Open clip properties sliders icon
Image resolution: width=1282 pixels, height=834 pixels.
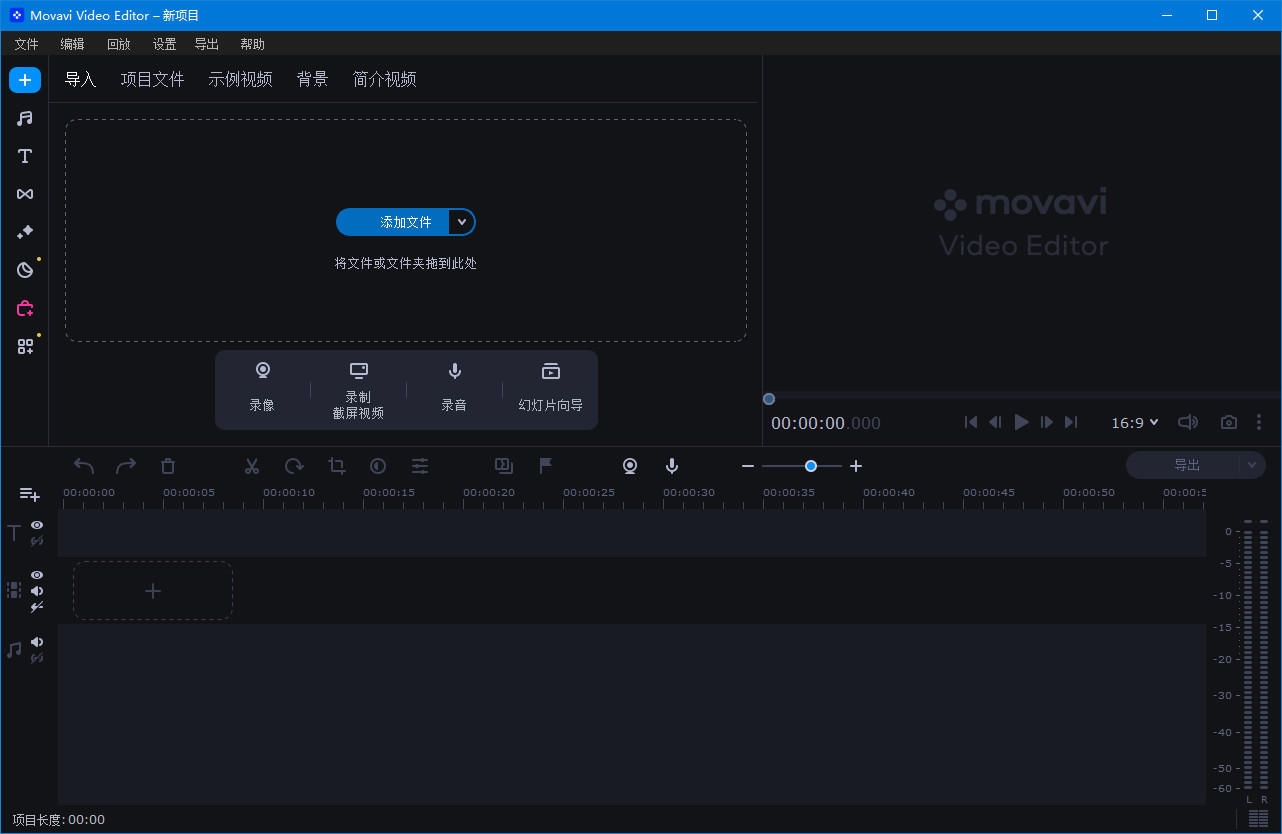point(420,466)
